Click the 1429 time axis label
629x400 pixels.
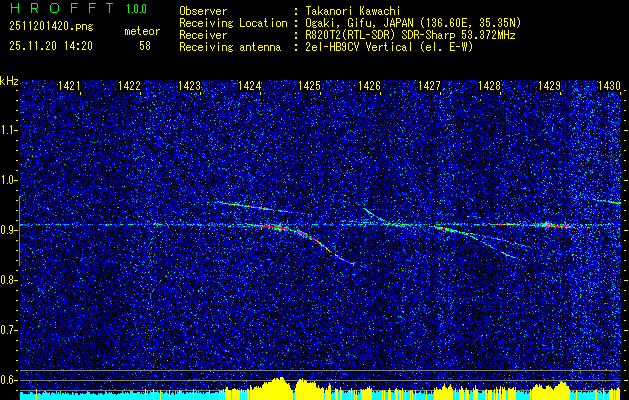pyautogui.click(x=550, y=86)
